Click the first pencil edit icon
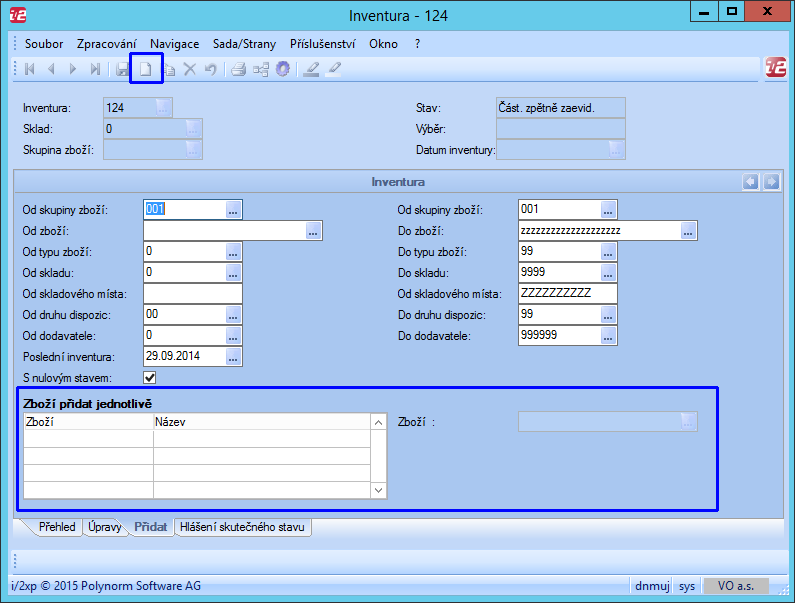This screenshot has width=795, height=603. tap(311, 69)
